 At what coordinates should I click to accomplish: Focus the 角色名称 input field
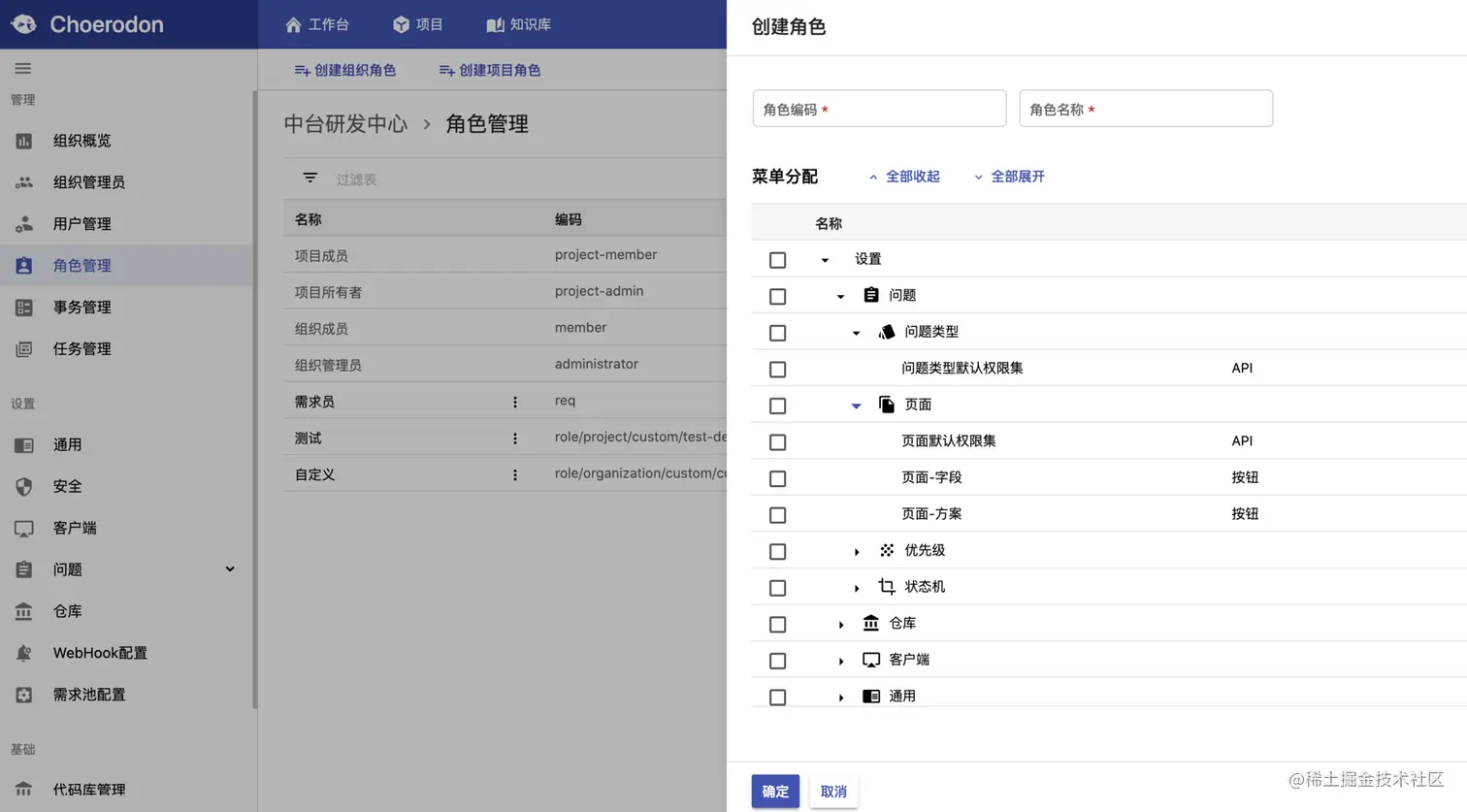click(1146, 109)
